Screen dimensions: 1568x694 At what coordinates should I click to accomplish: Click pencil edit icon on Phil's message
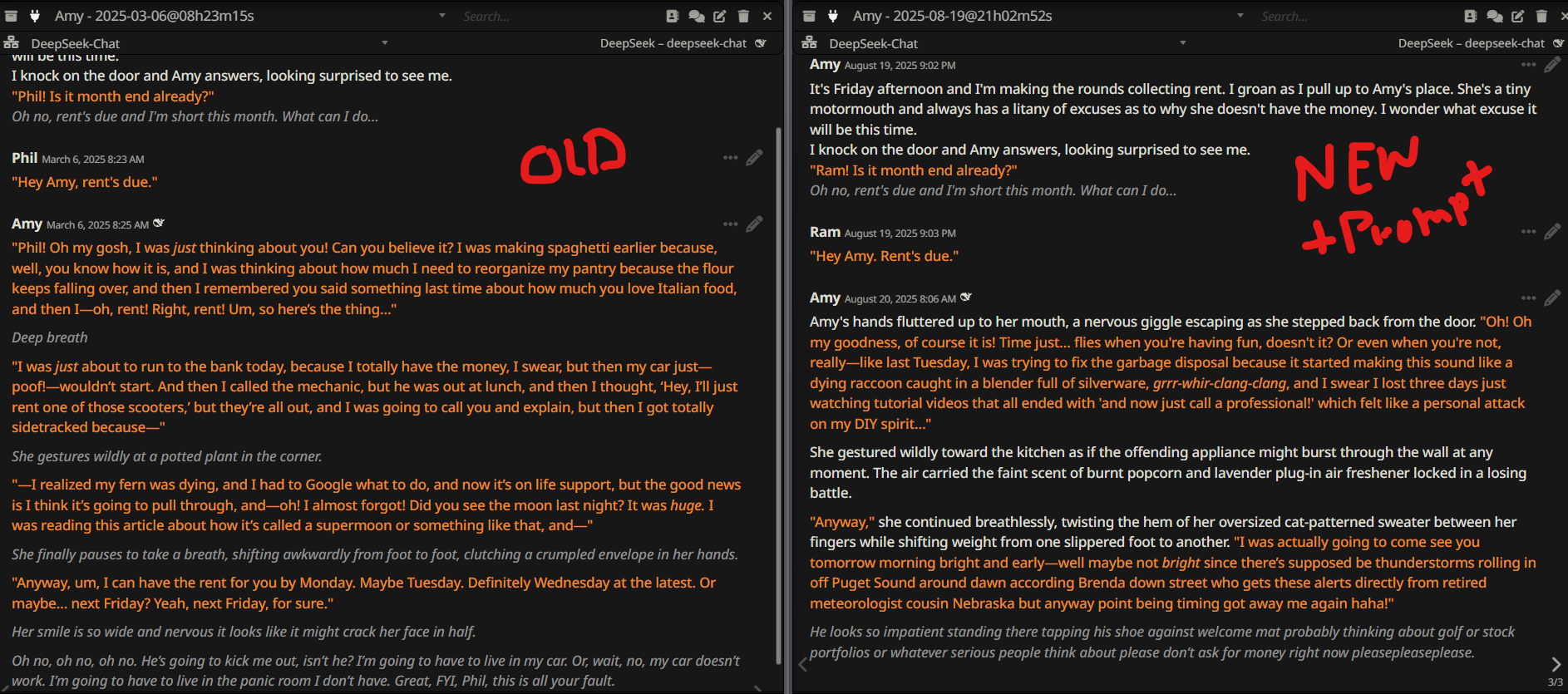754,157
